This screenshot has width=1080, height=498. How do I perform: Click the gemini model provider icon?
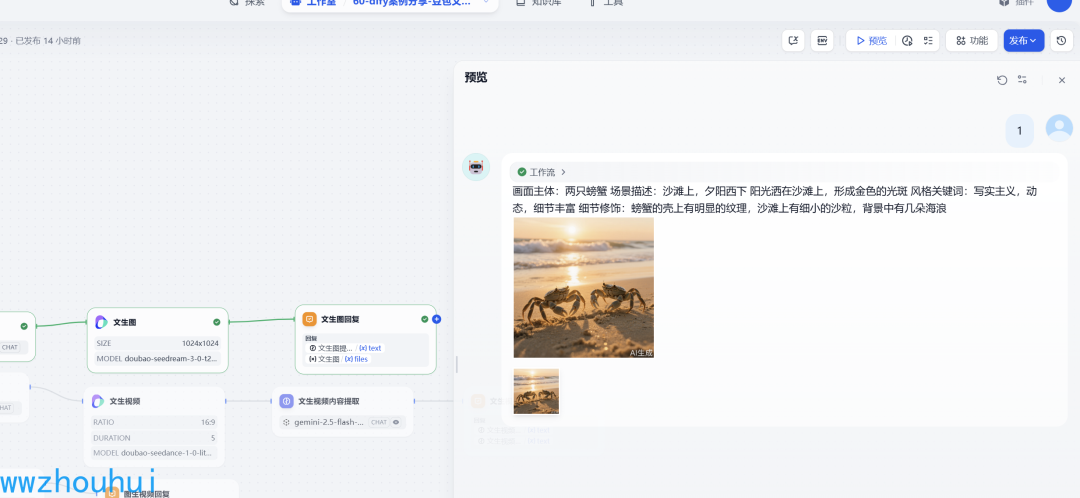(x=287, y=422)
